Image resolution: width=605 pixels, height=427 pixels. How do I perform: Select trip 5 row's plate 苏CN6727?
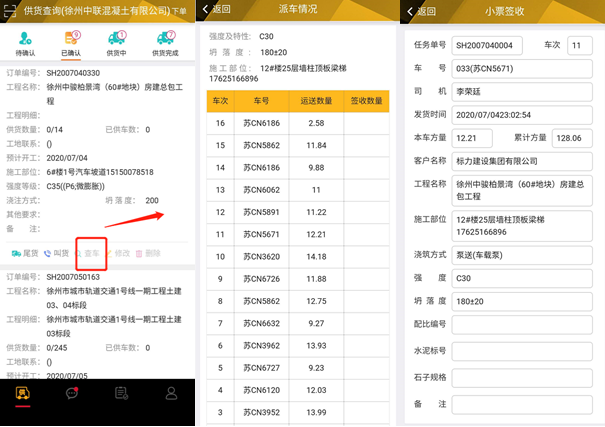click(261, 368)
